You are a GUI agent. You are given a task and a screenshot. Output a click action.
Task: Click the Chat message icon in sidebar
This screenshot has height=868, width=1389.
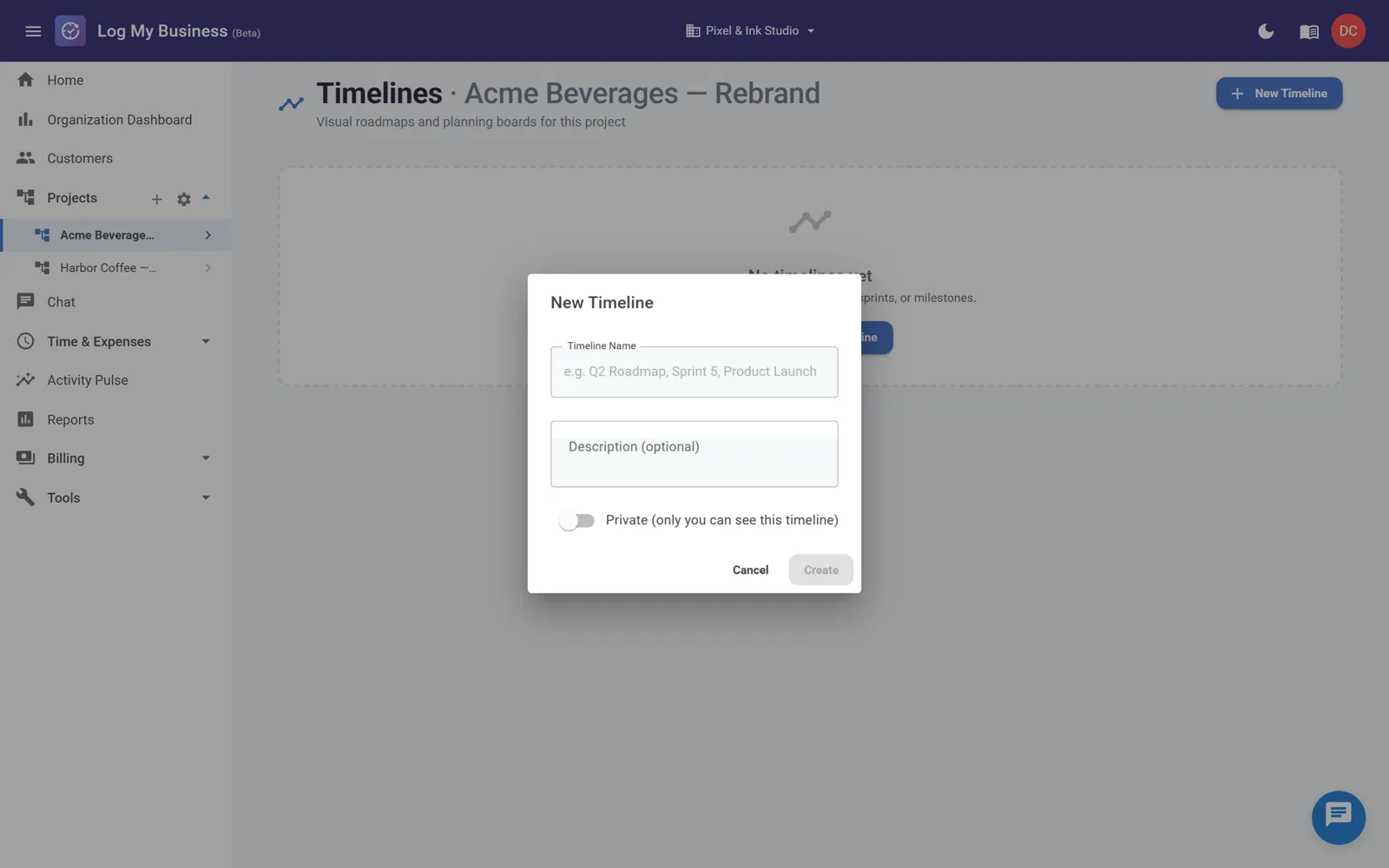click(25, 301)
